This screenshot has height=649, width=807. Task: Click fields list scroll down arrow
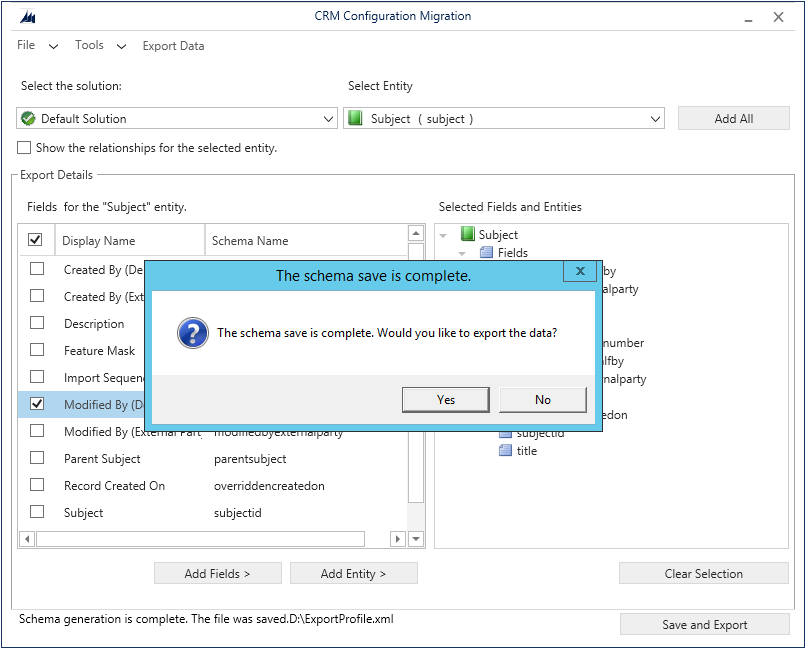pyautogui.click(x=416, y=539)
